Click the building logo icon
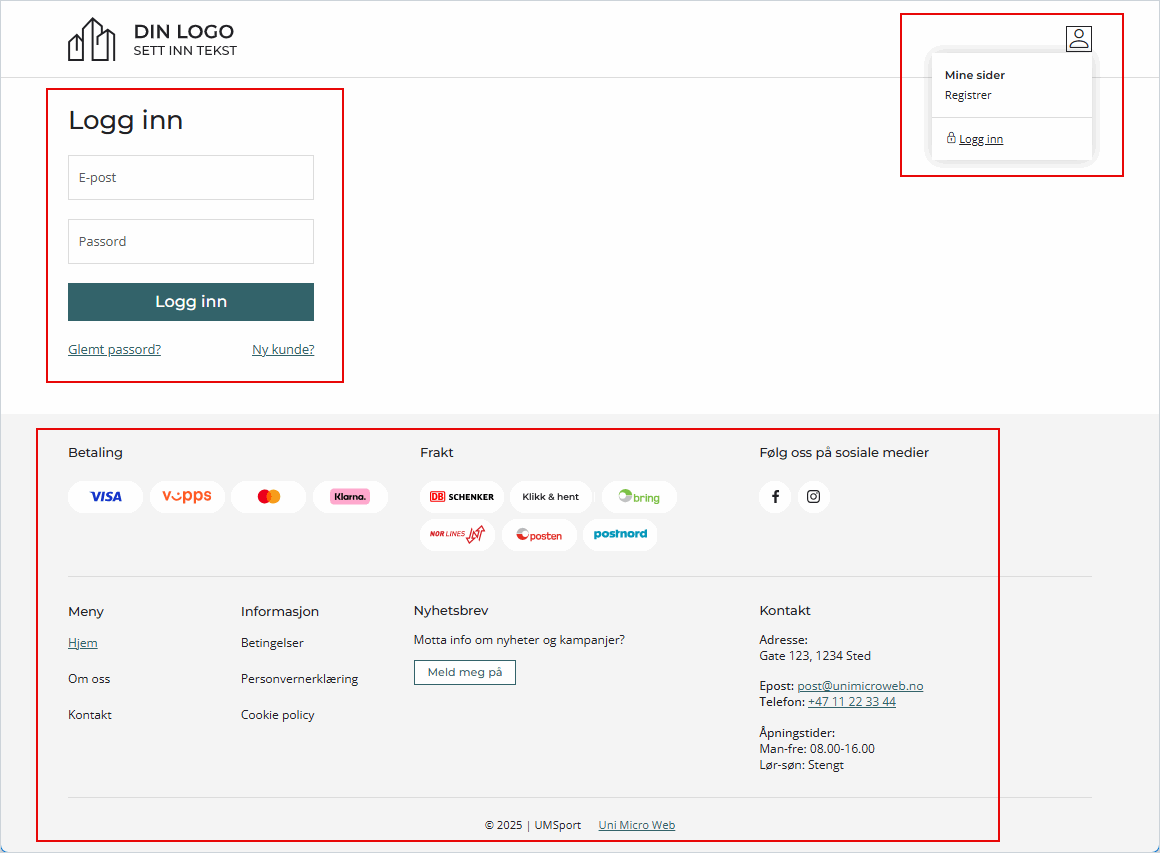 [x=92, y=40]
